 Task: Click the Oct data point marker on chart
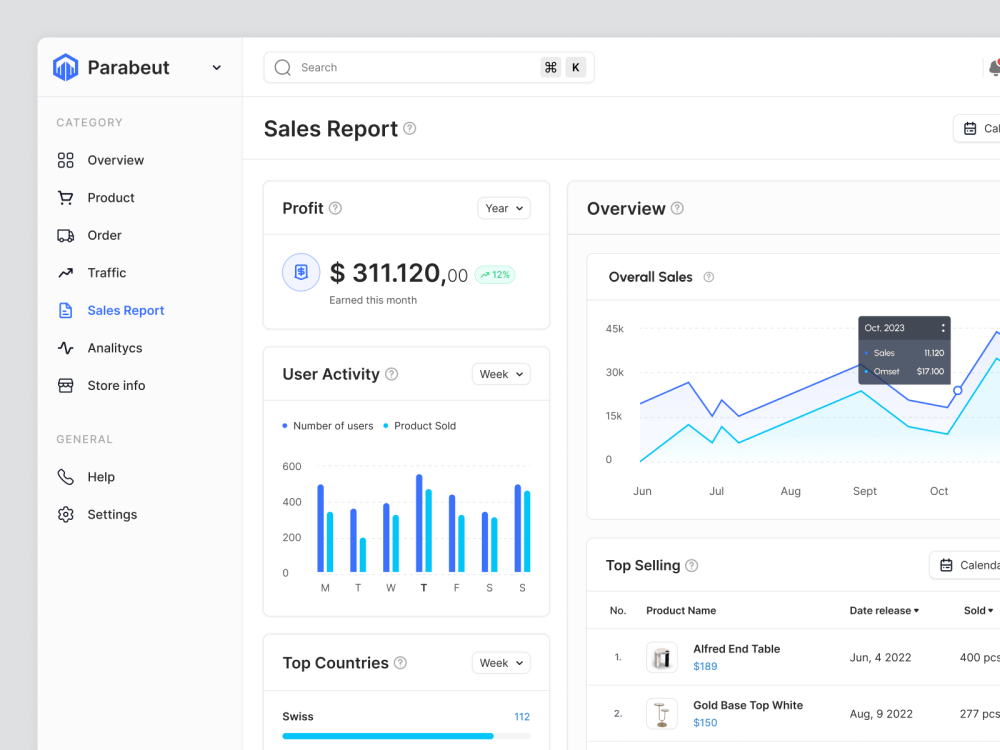pyautogui.click(x=958, y=390)
